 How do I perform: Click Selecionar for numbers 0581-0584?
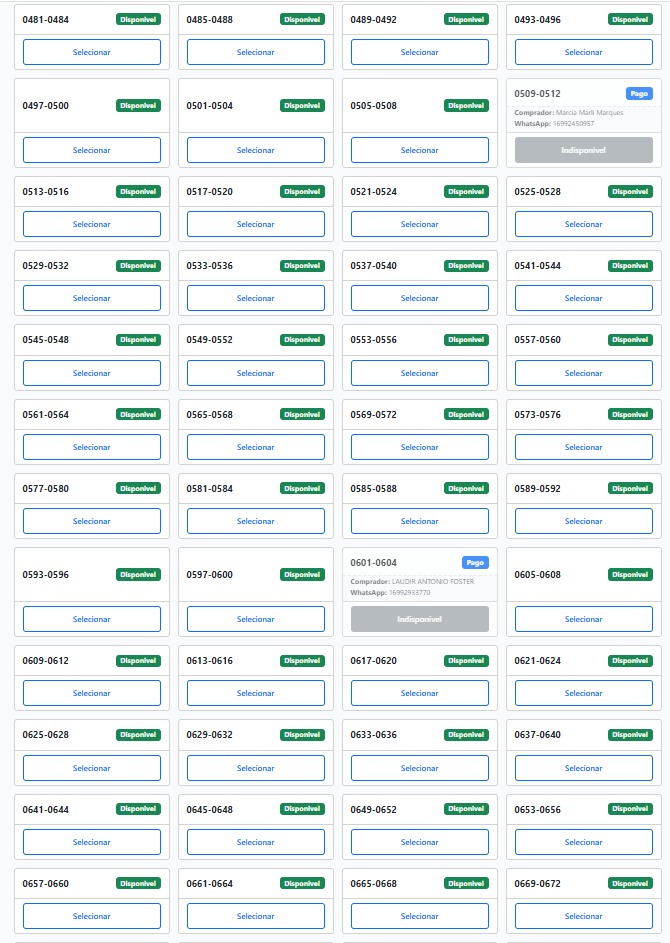[255, 521]
